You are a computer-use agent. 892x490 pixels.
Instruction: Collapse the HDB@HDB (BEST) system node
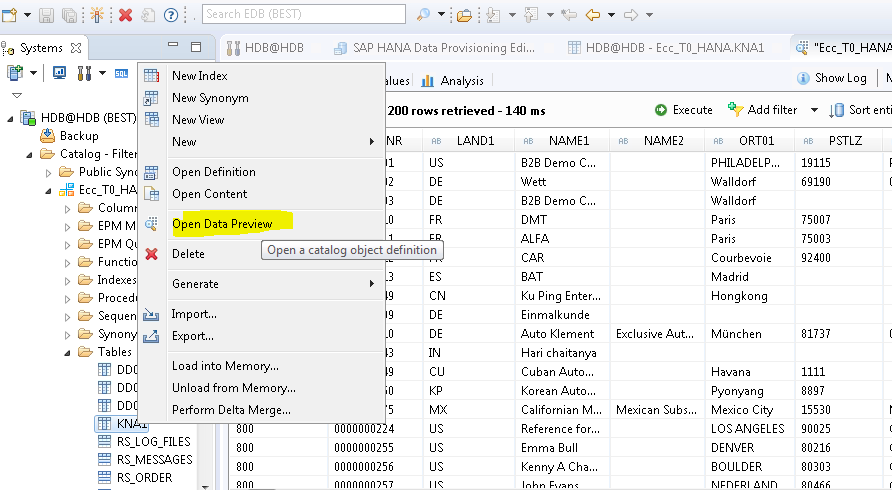10,118
